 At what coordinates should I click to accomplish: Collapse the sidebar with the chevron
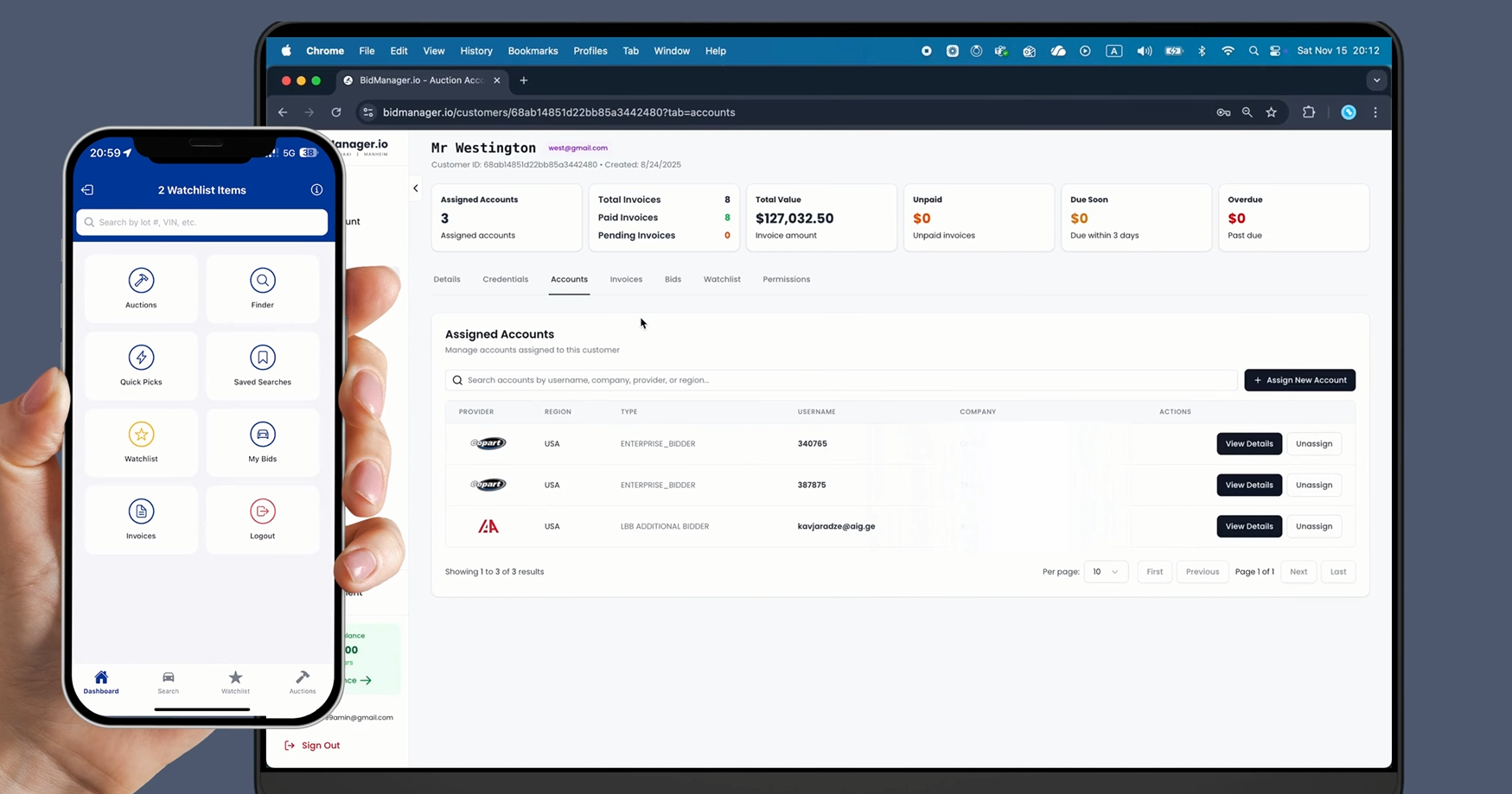pos(416,188)
